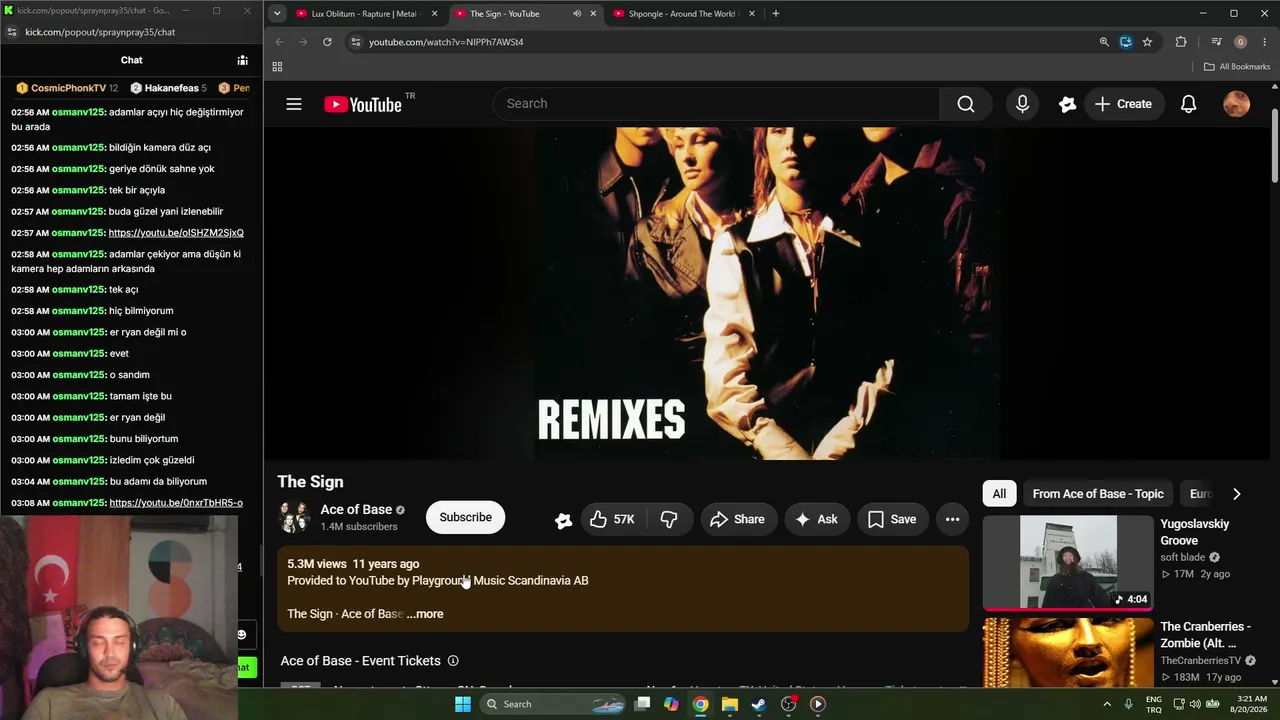
Task: Open the tab search dropdown arrow
Action: [277, 14]
